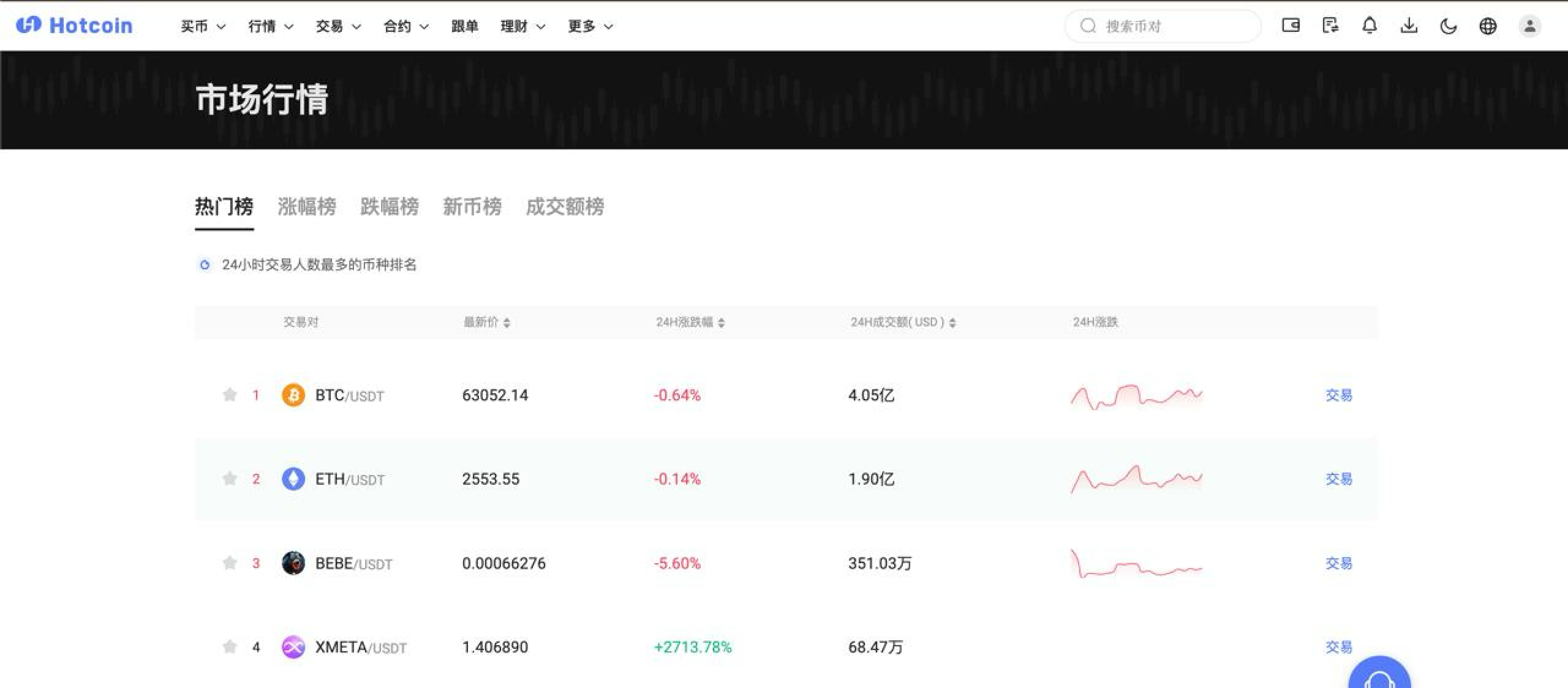The height and width of the screenshot is (688, 1568).
Task: Click the notification bell icon
Action: coord(1370,26)
